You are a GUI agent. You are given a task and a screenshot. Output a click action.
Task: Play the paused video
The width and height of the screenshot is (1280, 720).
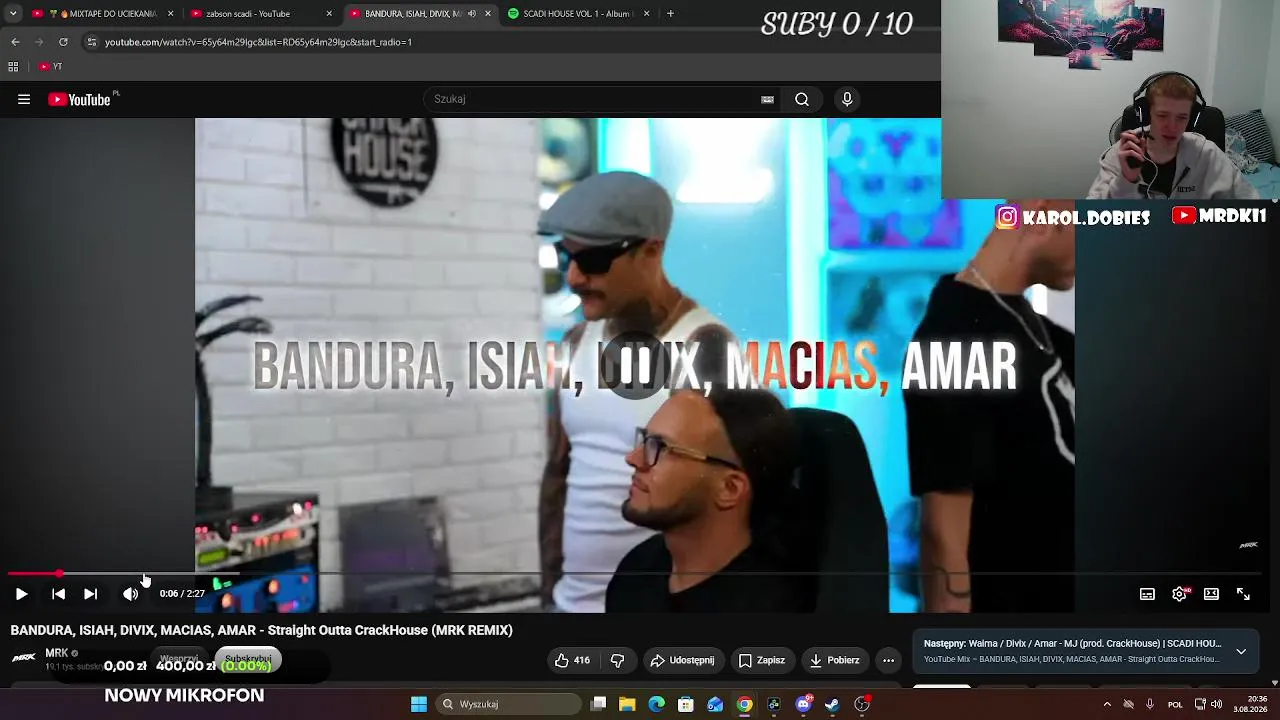pyautogui.click(x=21, y=594)
